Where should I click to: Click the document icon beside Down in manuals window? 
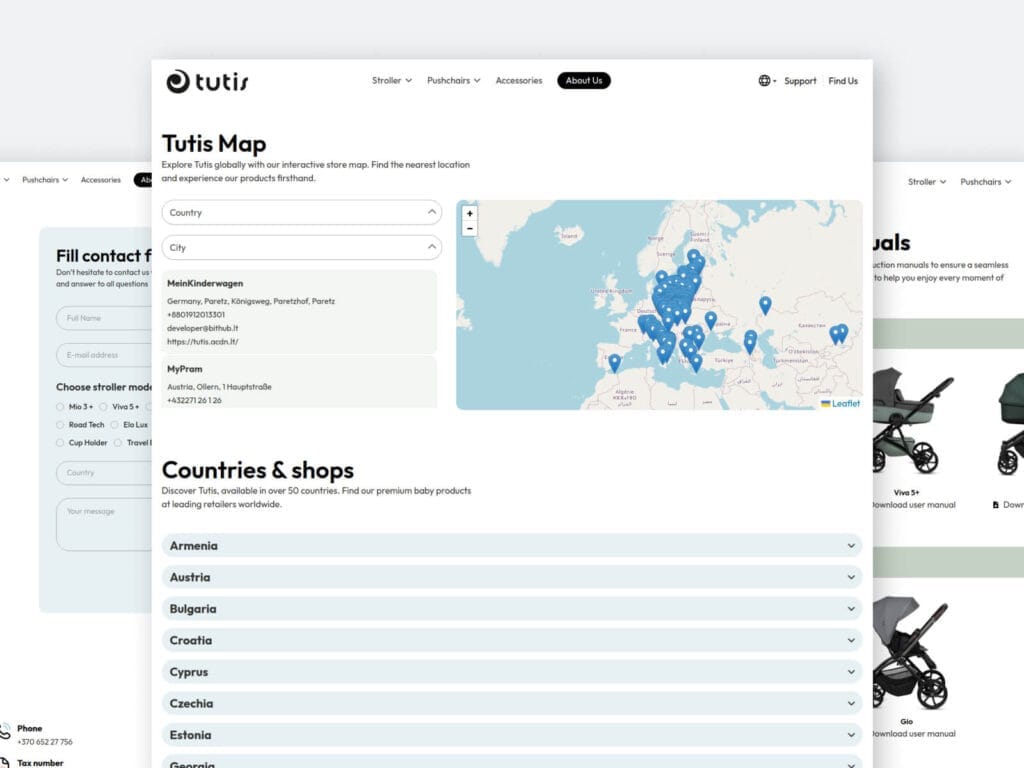point(996,505)
